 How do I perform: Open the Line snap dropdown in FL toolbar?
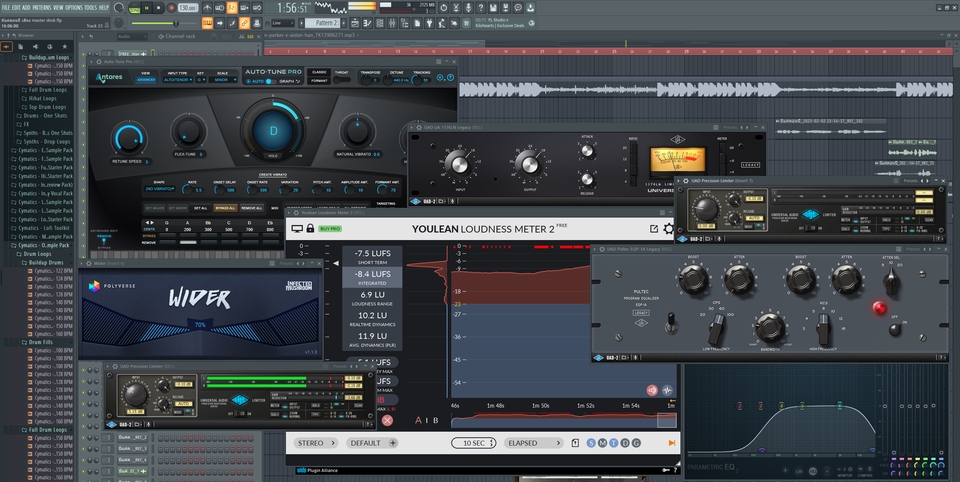point(283,23)
